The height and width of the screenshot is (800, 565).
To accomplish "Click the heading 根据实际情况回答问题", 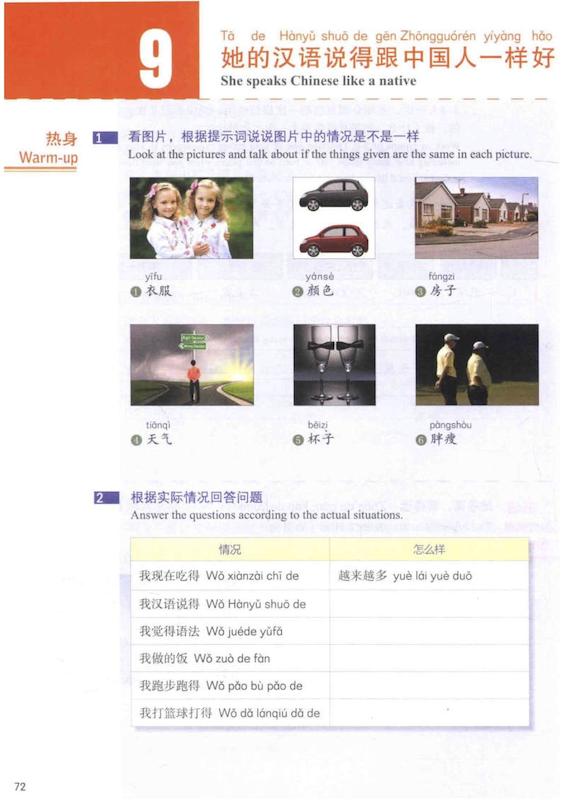I will point(196,497).
